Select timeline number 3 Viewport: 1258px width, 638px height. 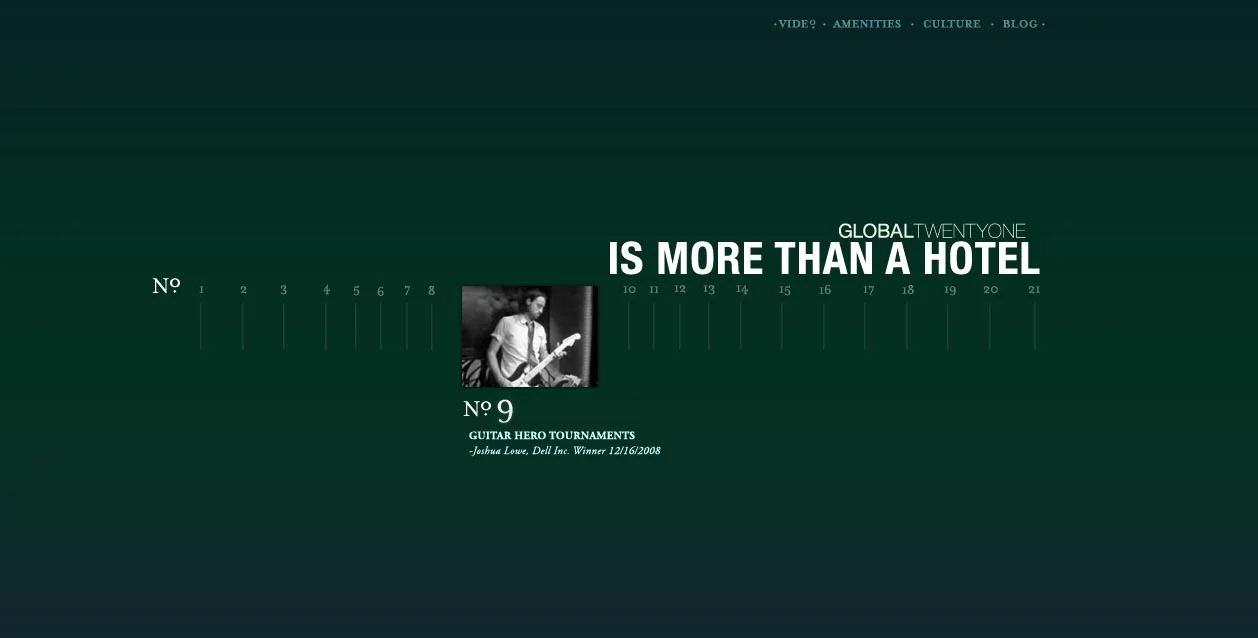[283, 290]
